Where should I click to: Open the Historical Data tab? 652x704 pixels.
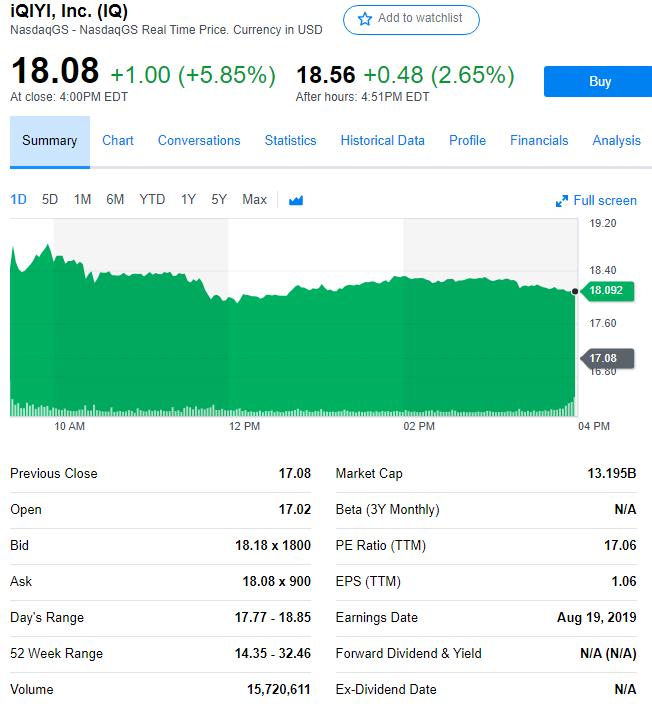[x=383, y=141]
